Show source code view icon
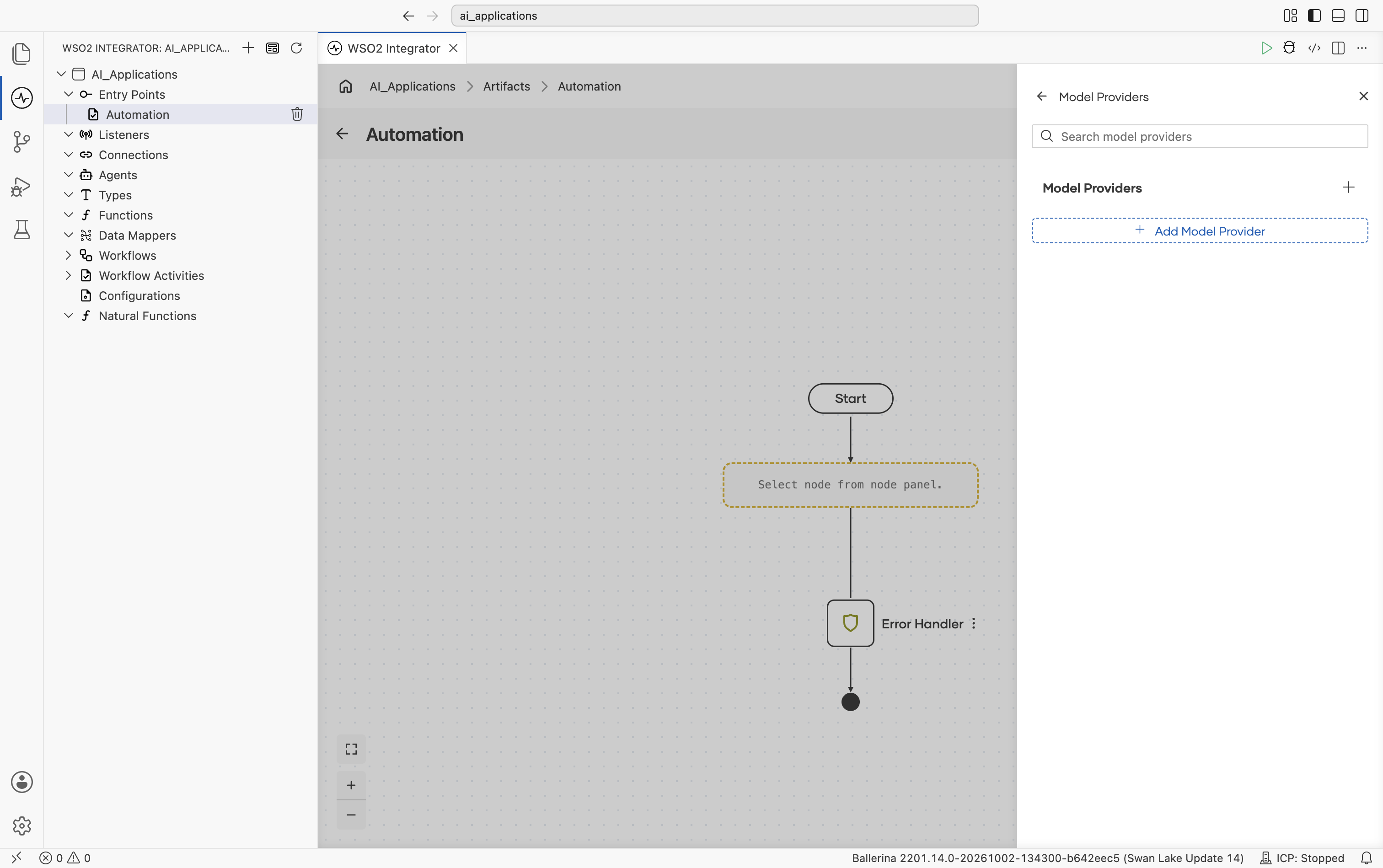Viewport: 1383px width, 868px height. 1314,48
